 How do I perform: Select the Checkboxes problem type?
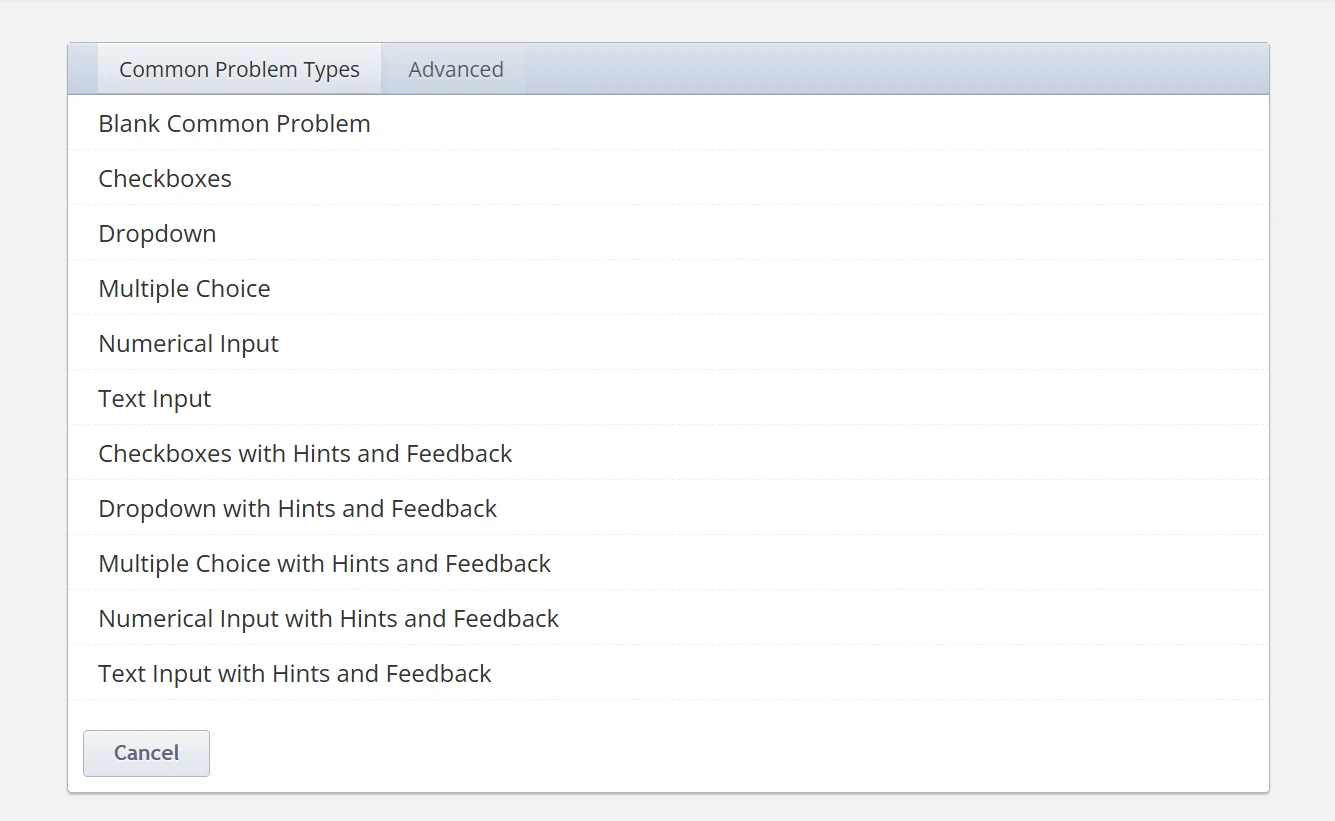(668, 178)
